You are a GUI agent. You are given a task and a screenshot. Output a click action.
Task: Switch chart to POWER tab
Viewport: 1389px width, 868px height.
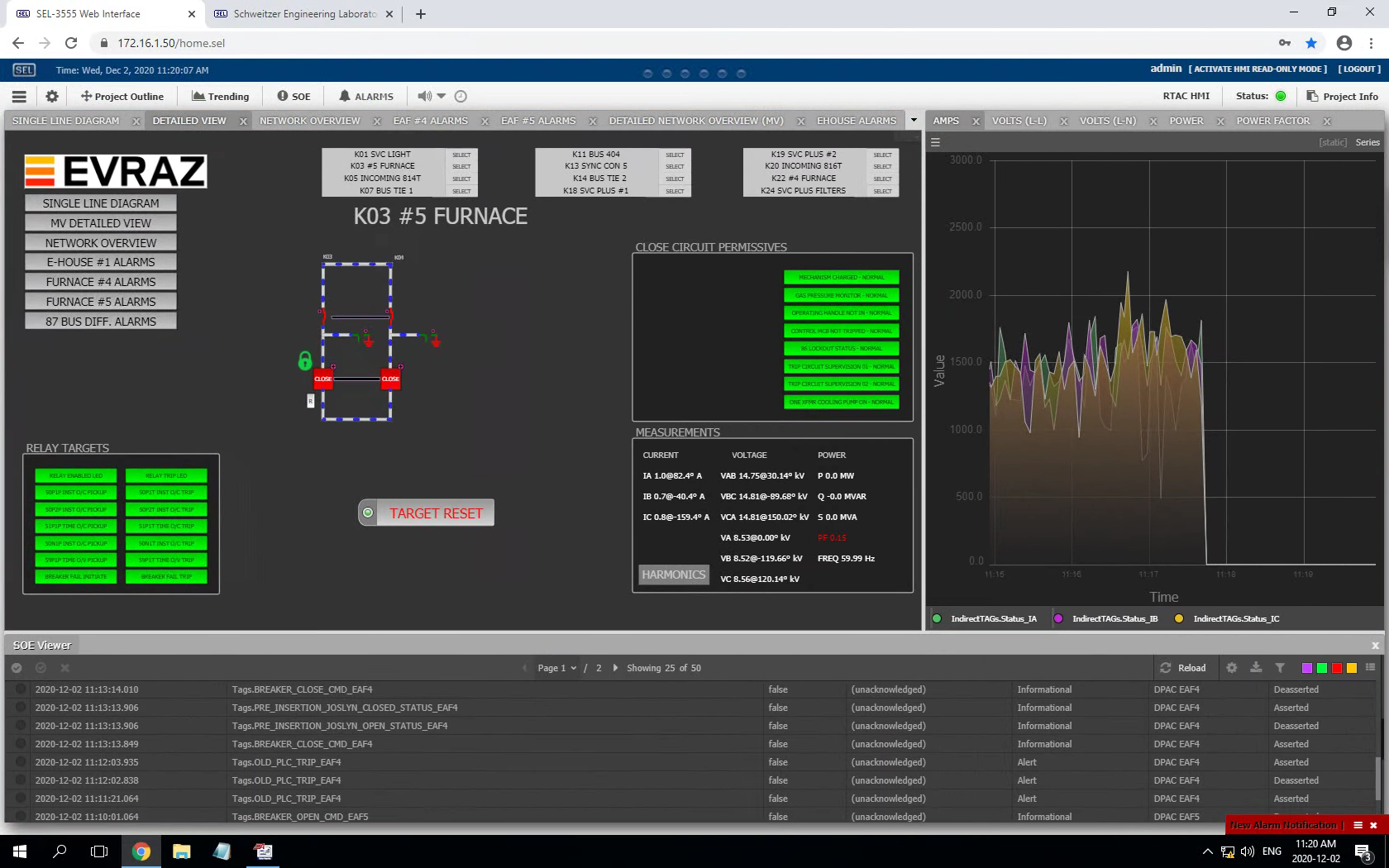1186,121
